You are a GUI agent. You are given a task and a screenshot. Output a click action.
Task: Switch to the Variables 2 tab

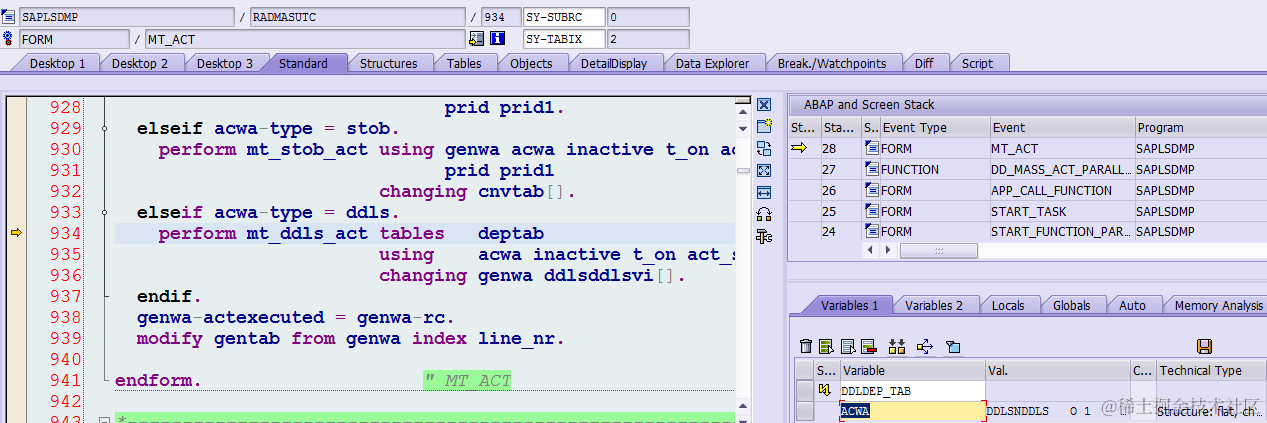(x=934, y=305)
